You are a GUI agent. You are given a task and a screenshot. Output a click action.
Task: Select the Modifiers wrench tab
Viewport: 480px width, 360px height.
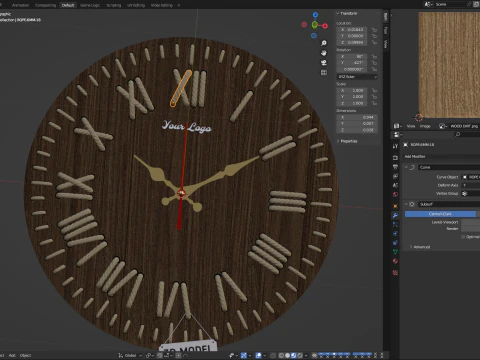click(395, 215)
